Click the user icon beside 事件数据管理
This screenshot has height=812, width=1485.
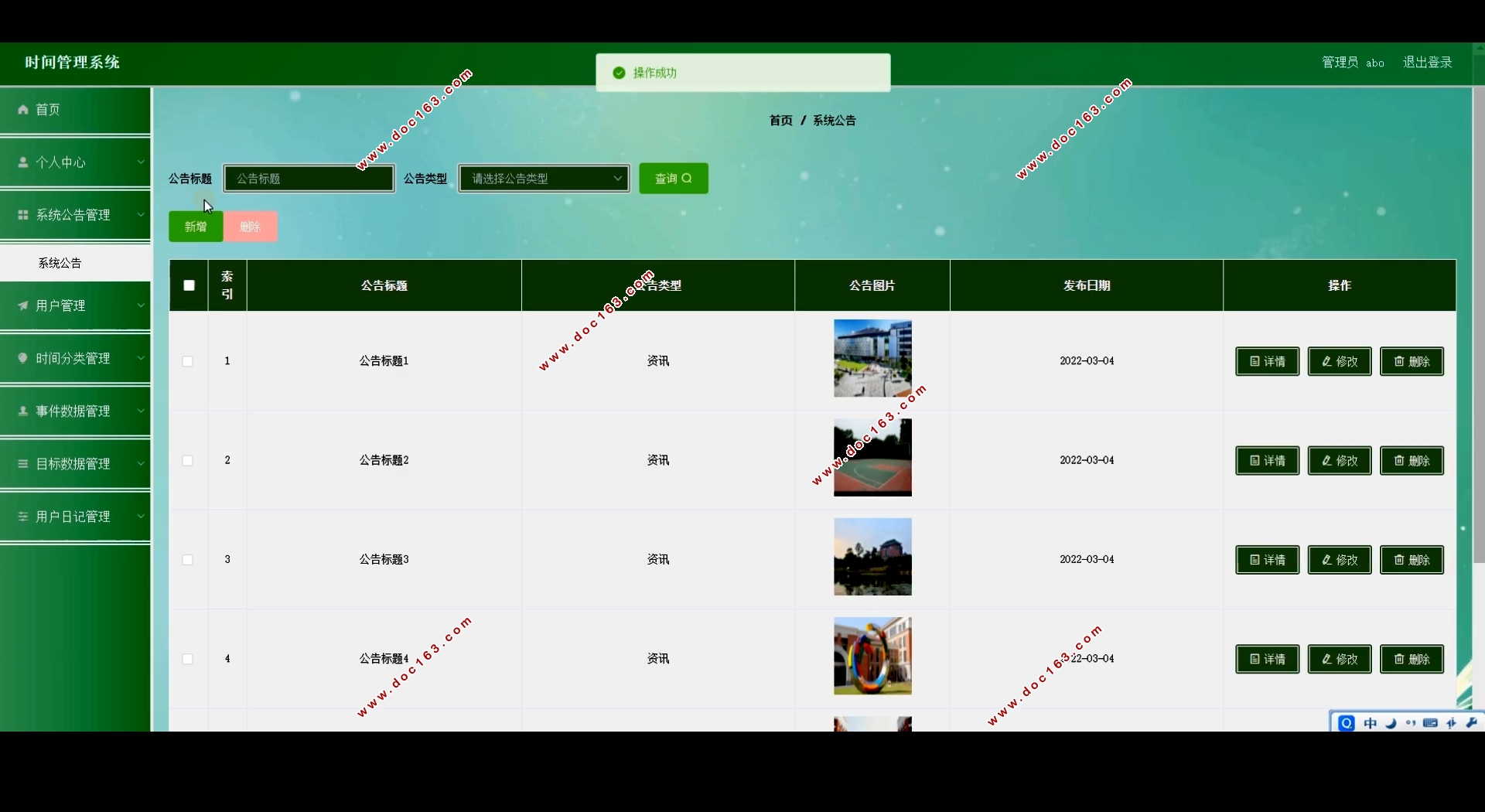(23, 411)
